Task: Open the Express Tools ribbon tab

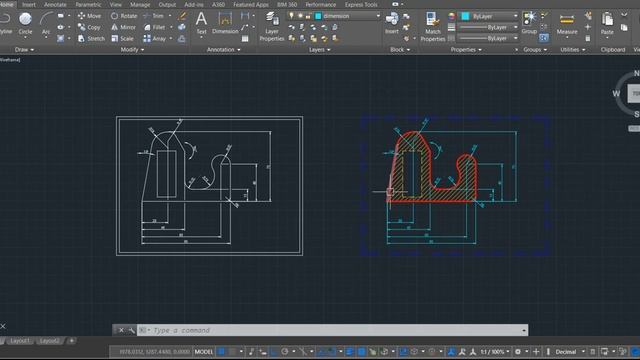Action: (361, 4)
